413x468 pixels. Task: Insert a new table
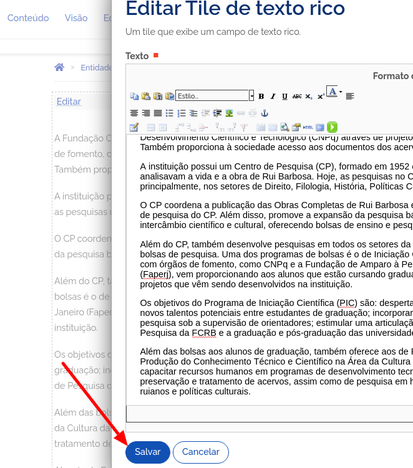click(134, 127)
